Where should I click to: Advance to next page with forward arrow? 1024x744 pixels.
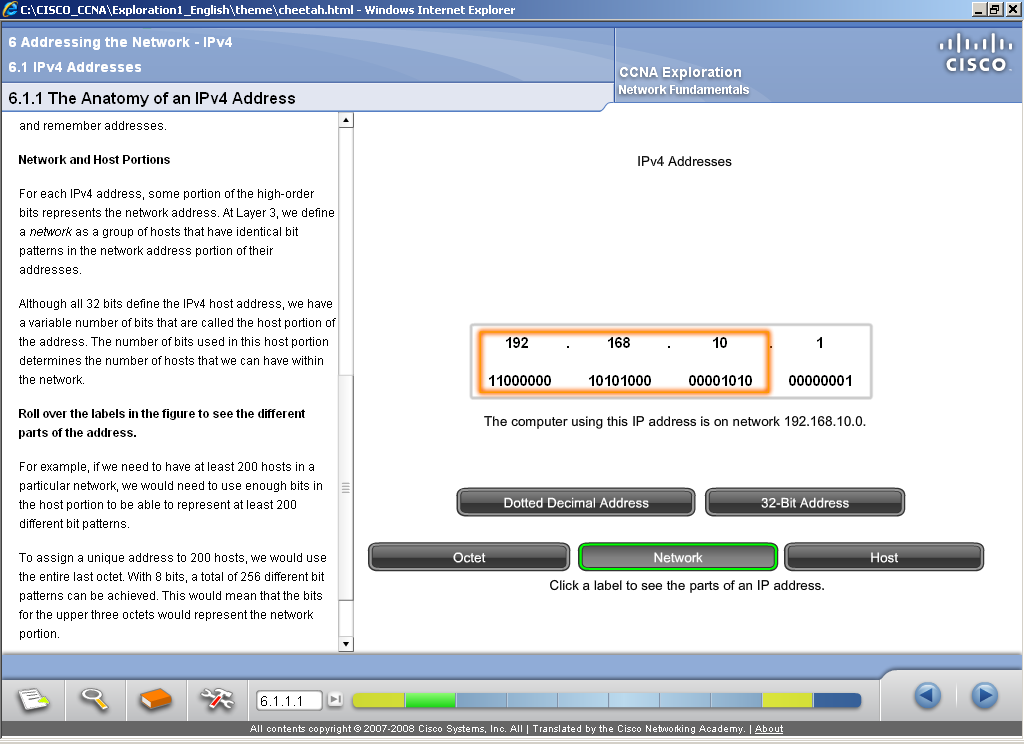click(x=984, y=695)
